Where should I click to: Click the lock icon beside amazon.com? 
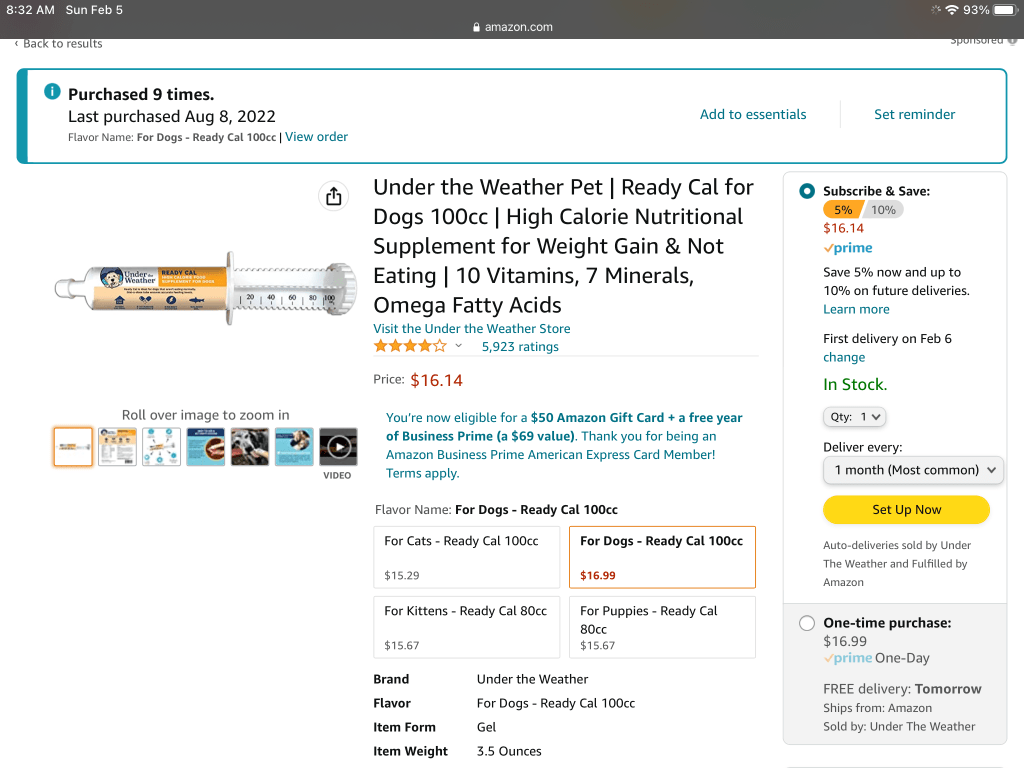pyautogui.click(x=477, y=27)
